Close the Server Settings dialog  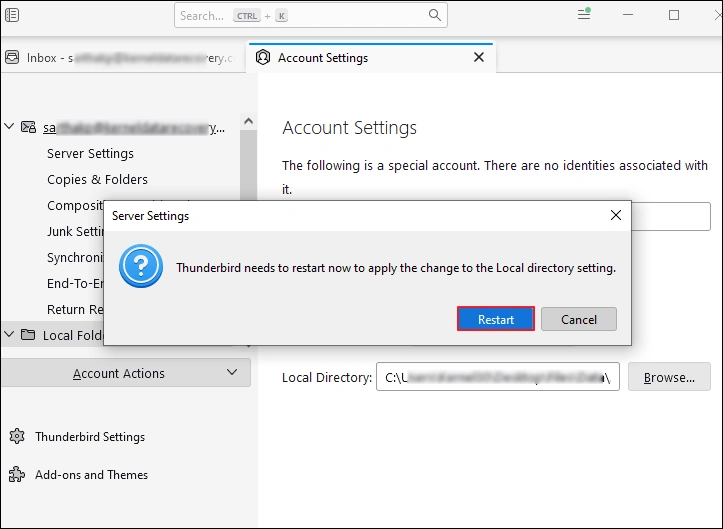tap(616, 215)
